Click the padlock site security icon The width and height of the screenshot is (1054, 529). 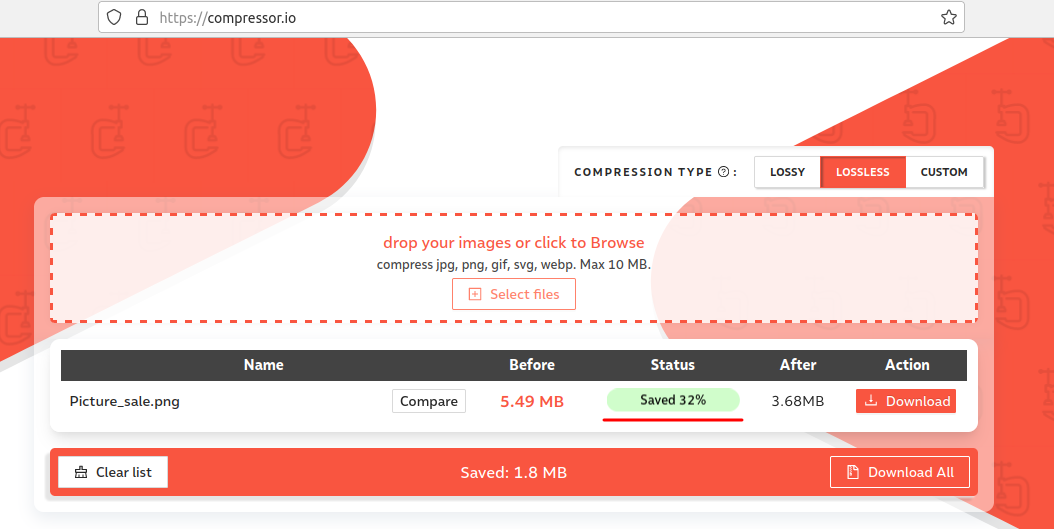click(x=142, y=17)
